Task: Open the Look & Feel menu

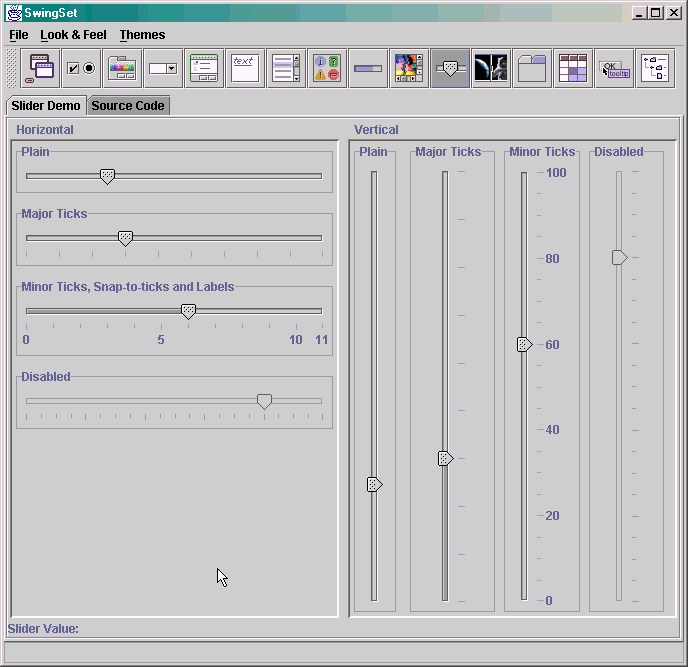Action: point(73,35)
